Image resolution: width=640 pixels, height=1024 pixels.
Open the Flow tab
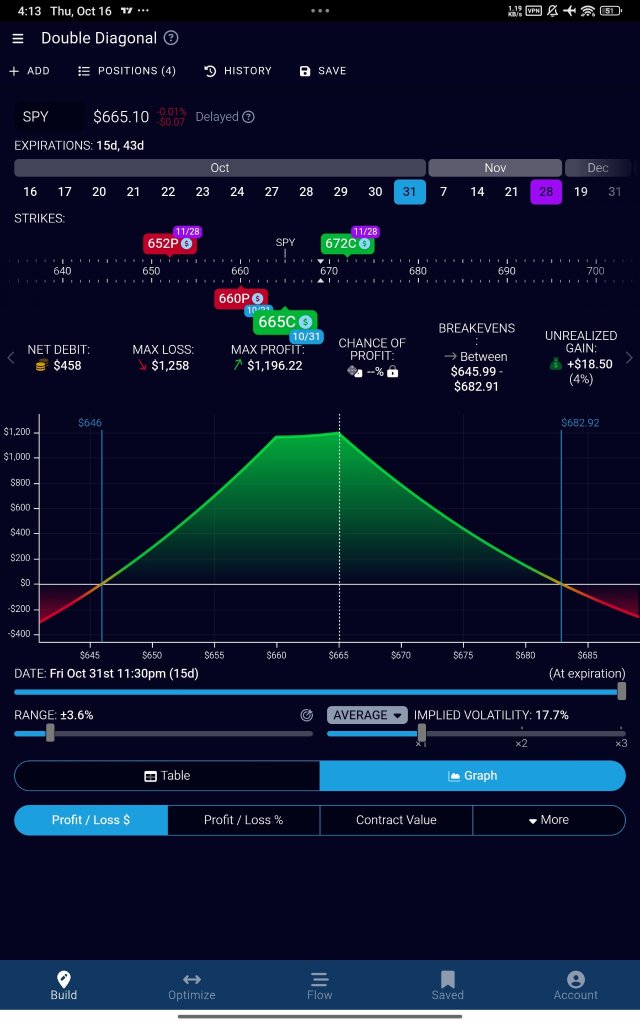coord(319,986)
